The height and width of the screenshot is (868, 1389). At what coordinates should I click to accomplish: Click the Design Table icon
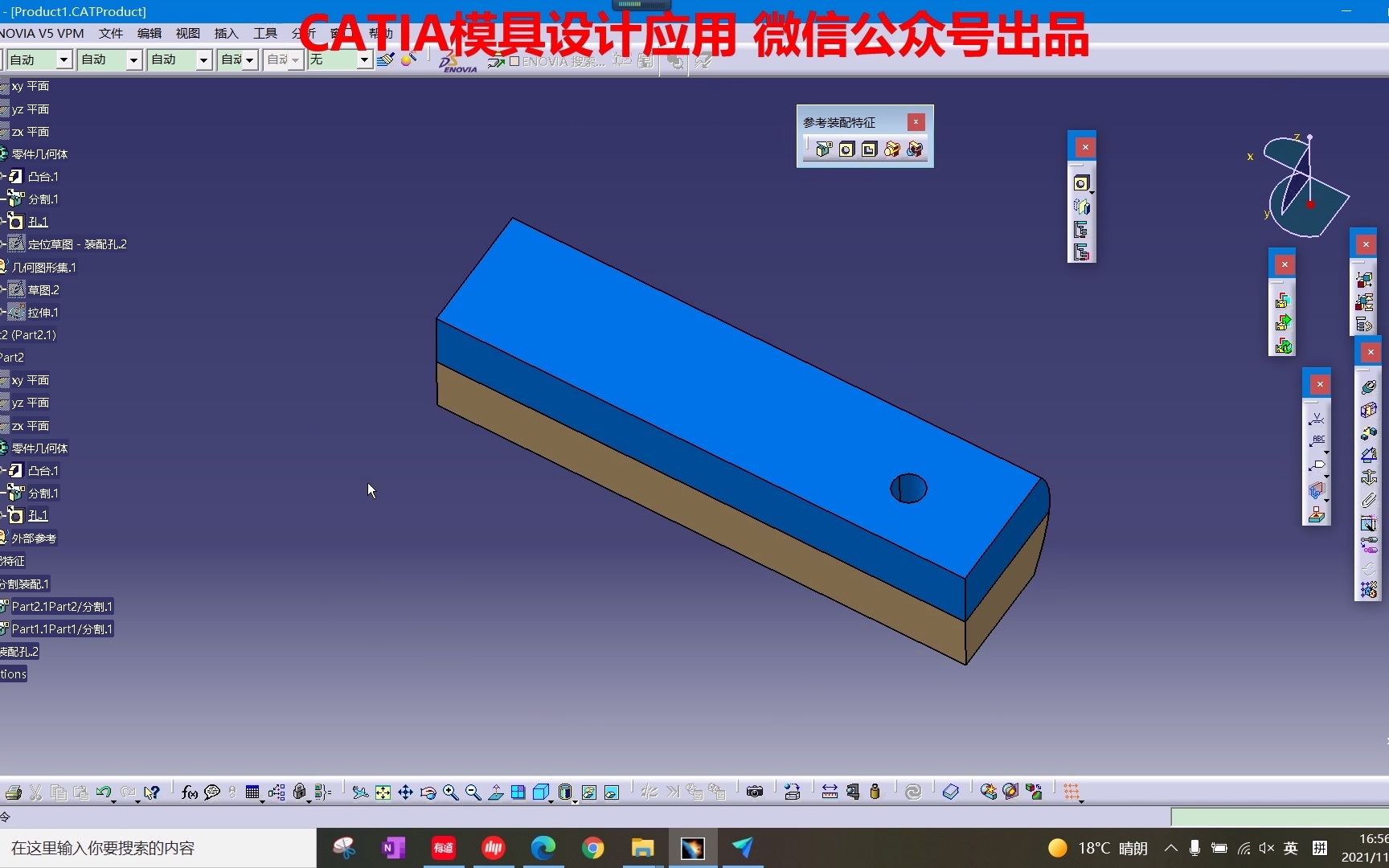coord(252,792)
